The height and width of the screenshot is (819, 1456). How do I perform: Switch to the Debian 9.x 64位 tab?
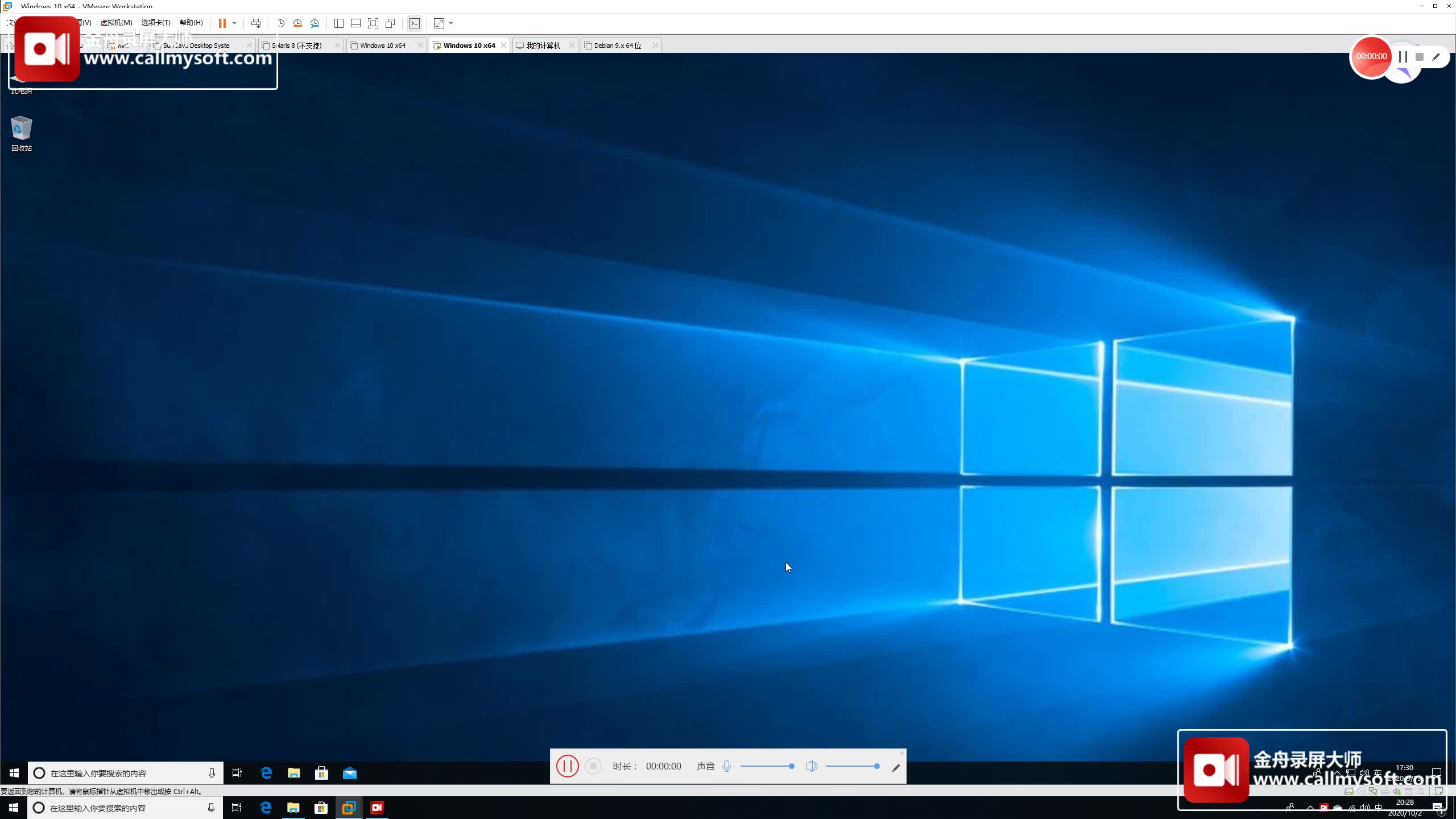tap(616, 45)
